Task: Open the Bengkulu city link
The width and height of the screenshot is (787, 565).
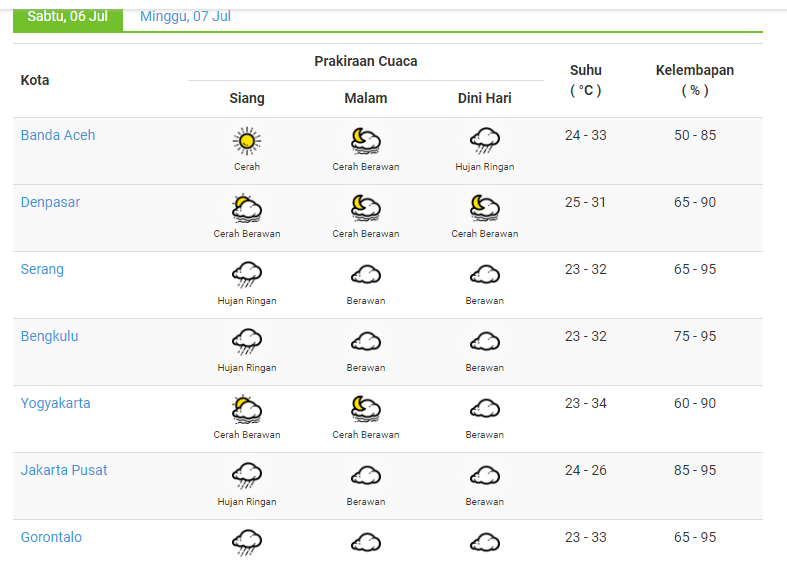Action: 49,336
